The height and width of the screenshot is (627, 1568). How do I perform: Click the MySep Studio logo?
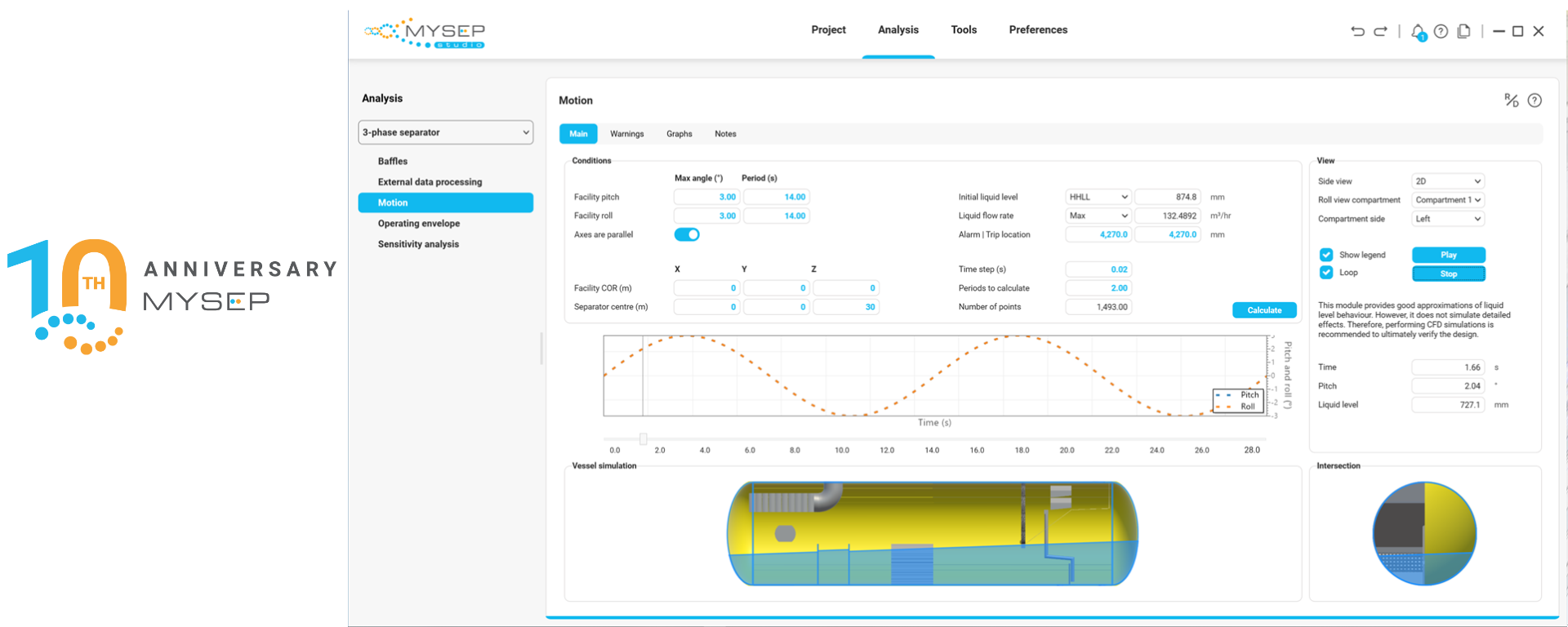point(425,33)
